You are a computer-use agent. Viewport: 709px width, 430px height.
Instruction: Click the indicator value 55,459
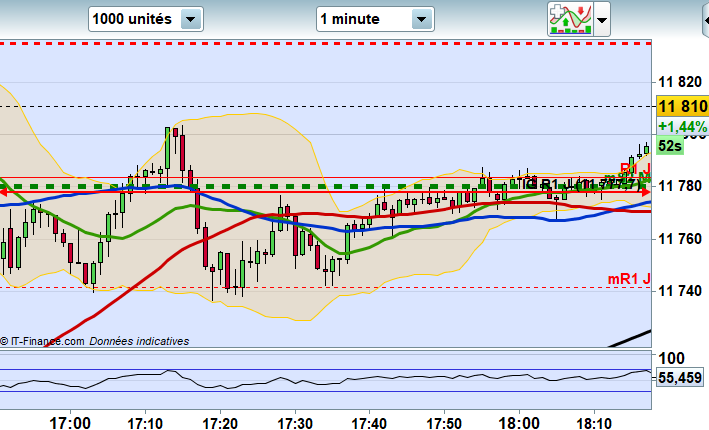(x=680, y=377)
